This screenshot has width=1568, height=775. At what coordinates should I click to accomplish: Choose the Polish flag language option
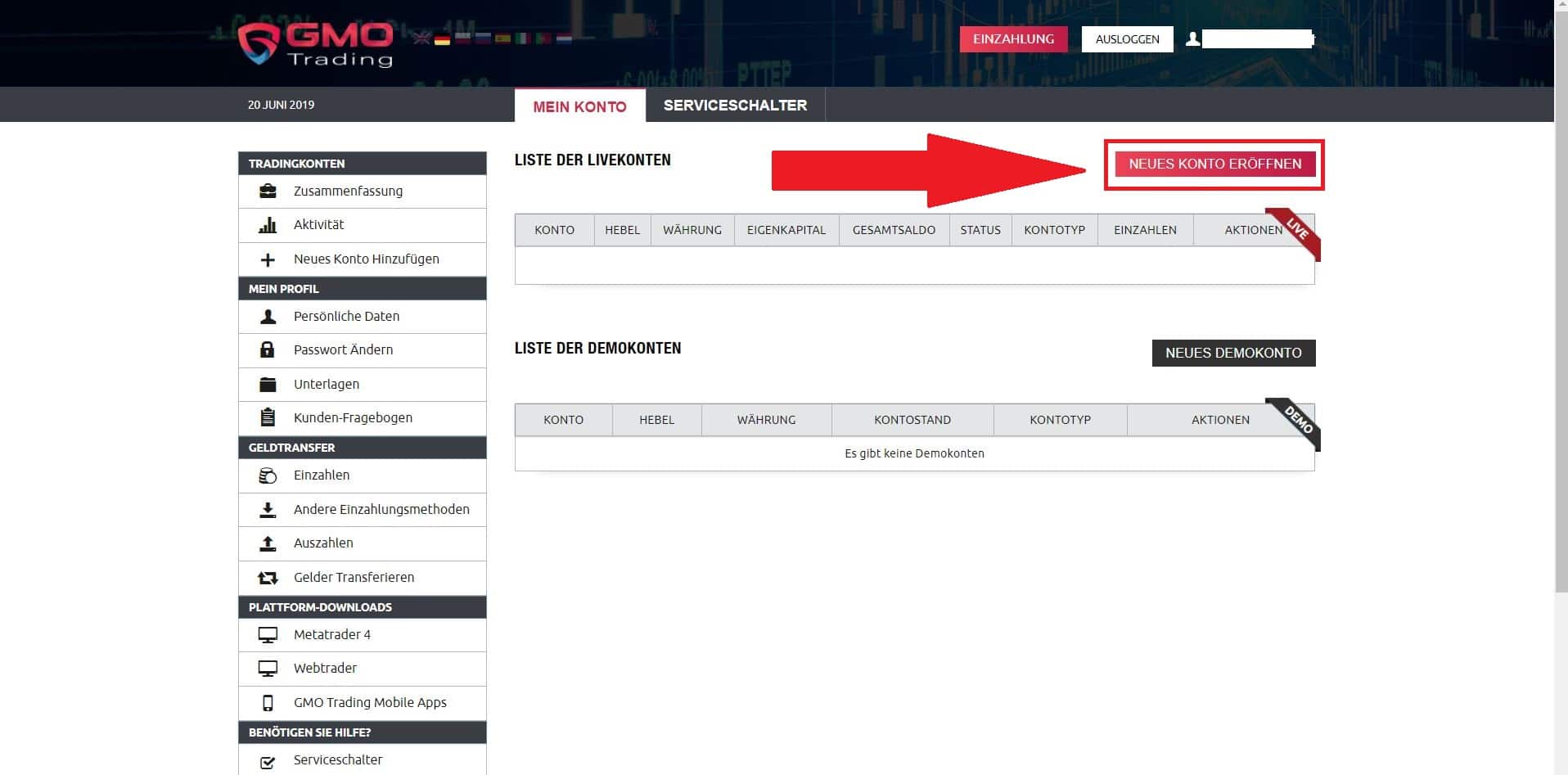pos(462,38)
